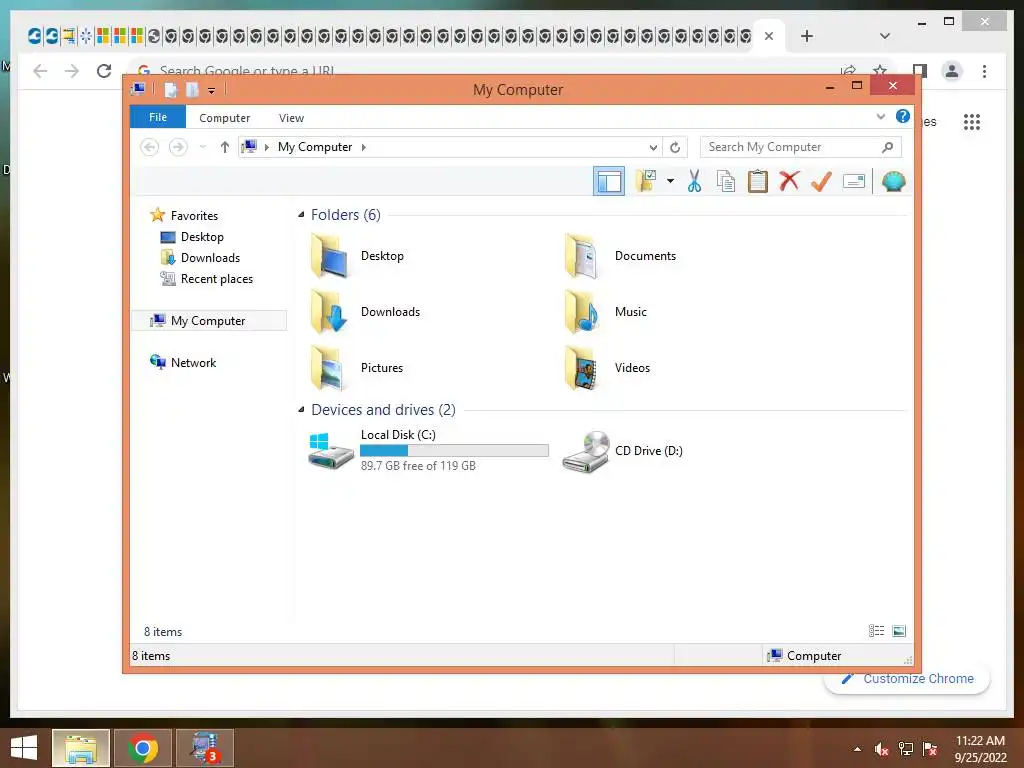The image size is (1024, 768).
Task: Click the Email envelope toolbar icon
Action: pyautogui.click(x=854, y=181)
